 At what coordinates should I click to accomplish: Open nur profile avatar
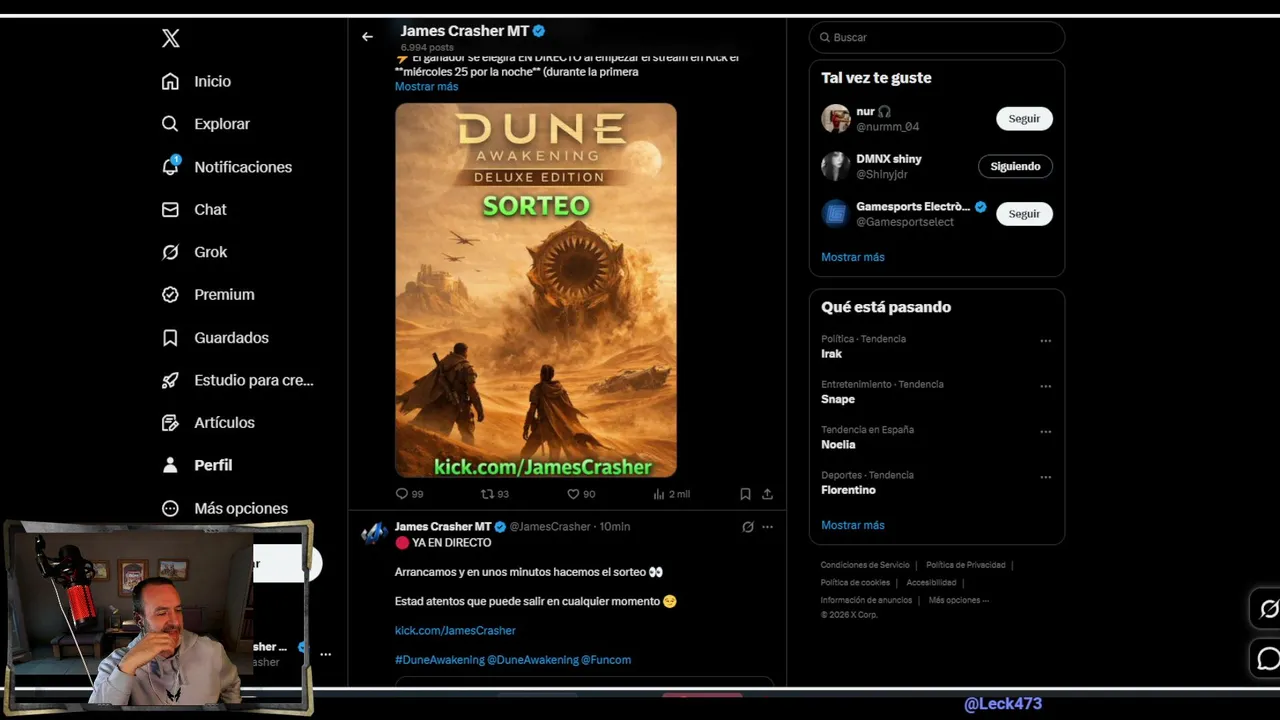[x=835, y=119]
